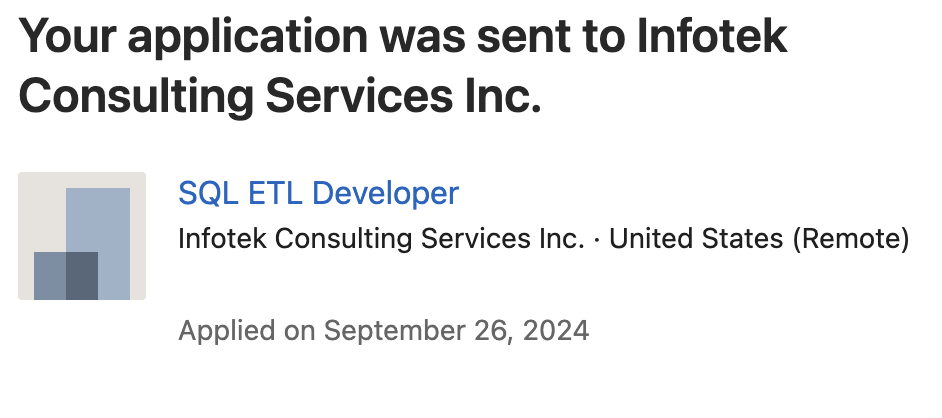The height and width of the screenshot is (418, 942).
Task: Click the small left gray-blue square in logo
Action: click(x=50, y=276)
